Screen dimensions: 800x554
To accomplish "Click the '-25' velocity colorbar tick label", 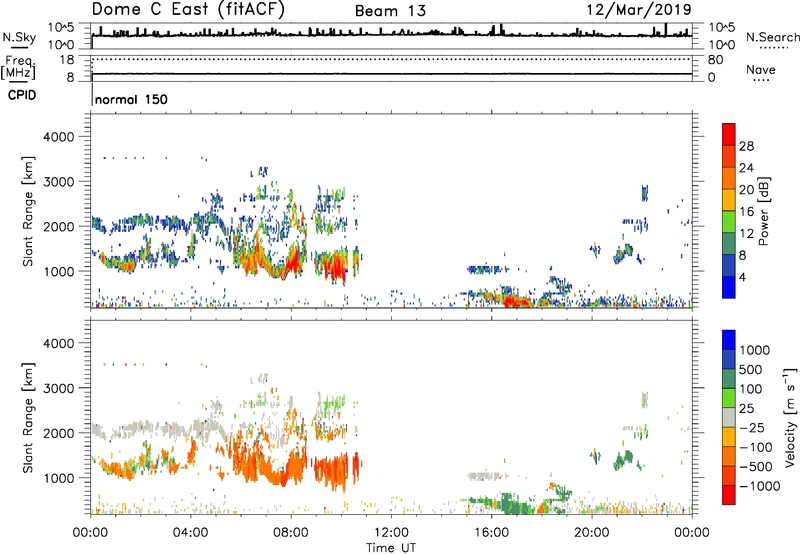I will [752, 427].
